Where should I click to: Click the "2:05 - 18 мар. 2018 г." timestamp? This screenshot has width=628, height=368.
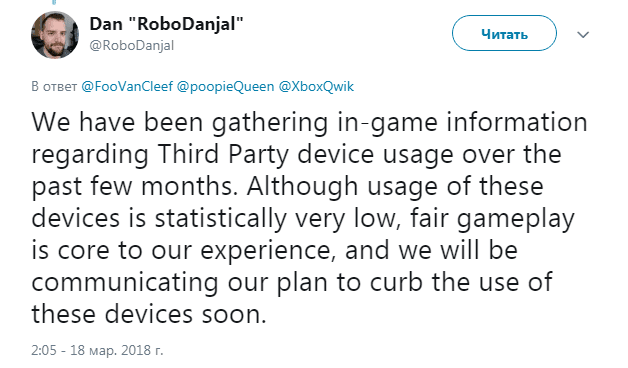pos(97,350)
